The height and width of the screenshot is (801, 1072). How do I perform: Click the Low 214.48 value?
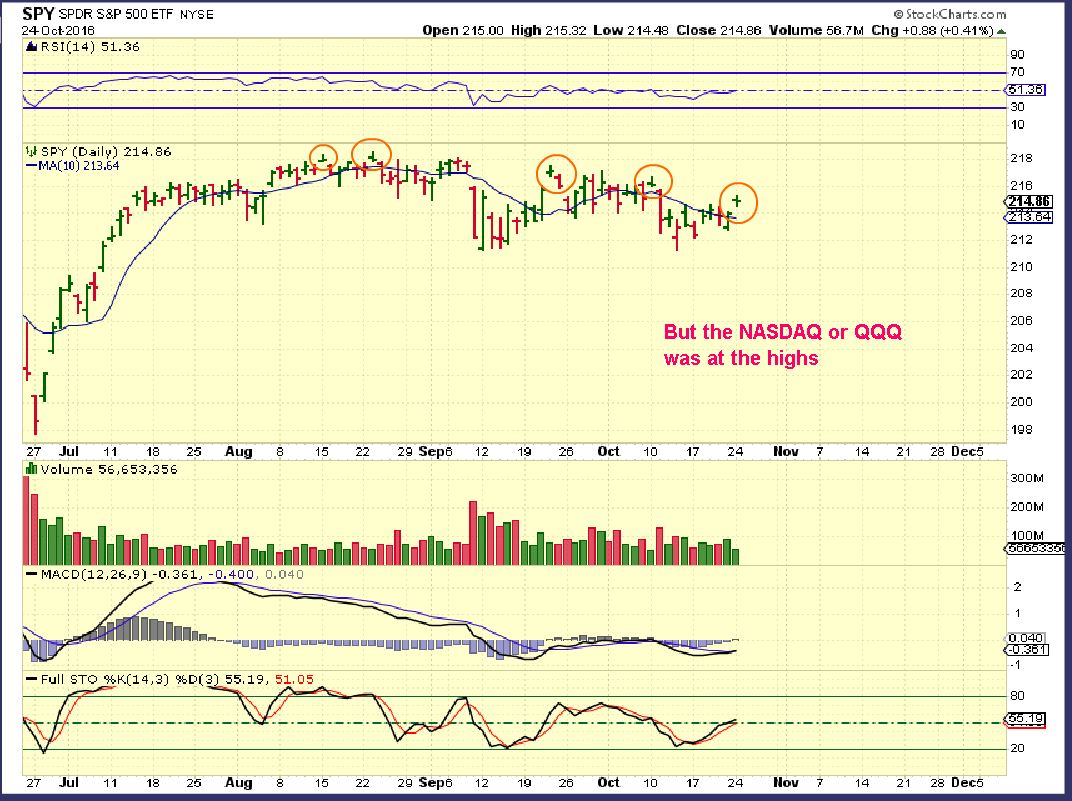(630, 31)
